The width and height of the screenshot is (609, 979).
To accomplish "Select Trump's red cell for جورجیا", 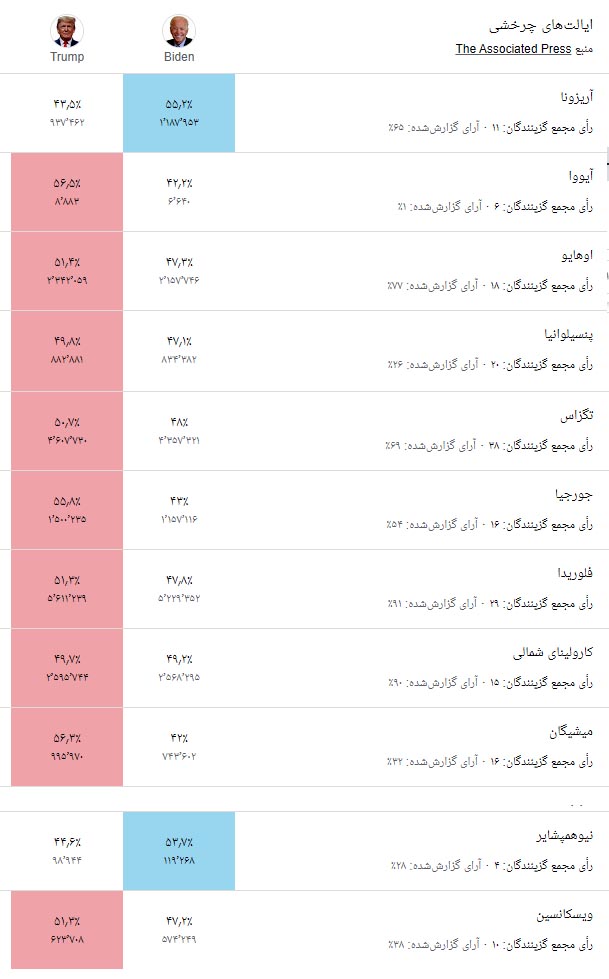I will pos(64,510).
